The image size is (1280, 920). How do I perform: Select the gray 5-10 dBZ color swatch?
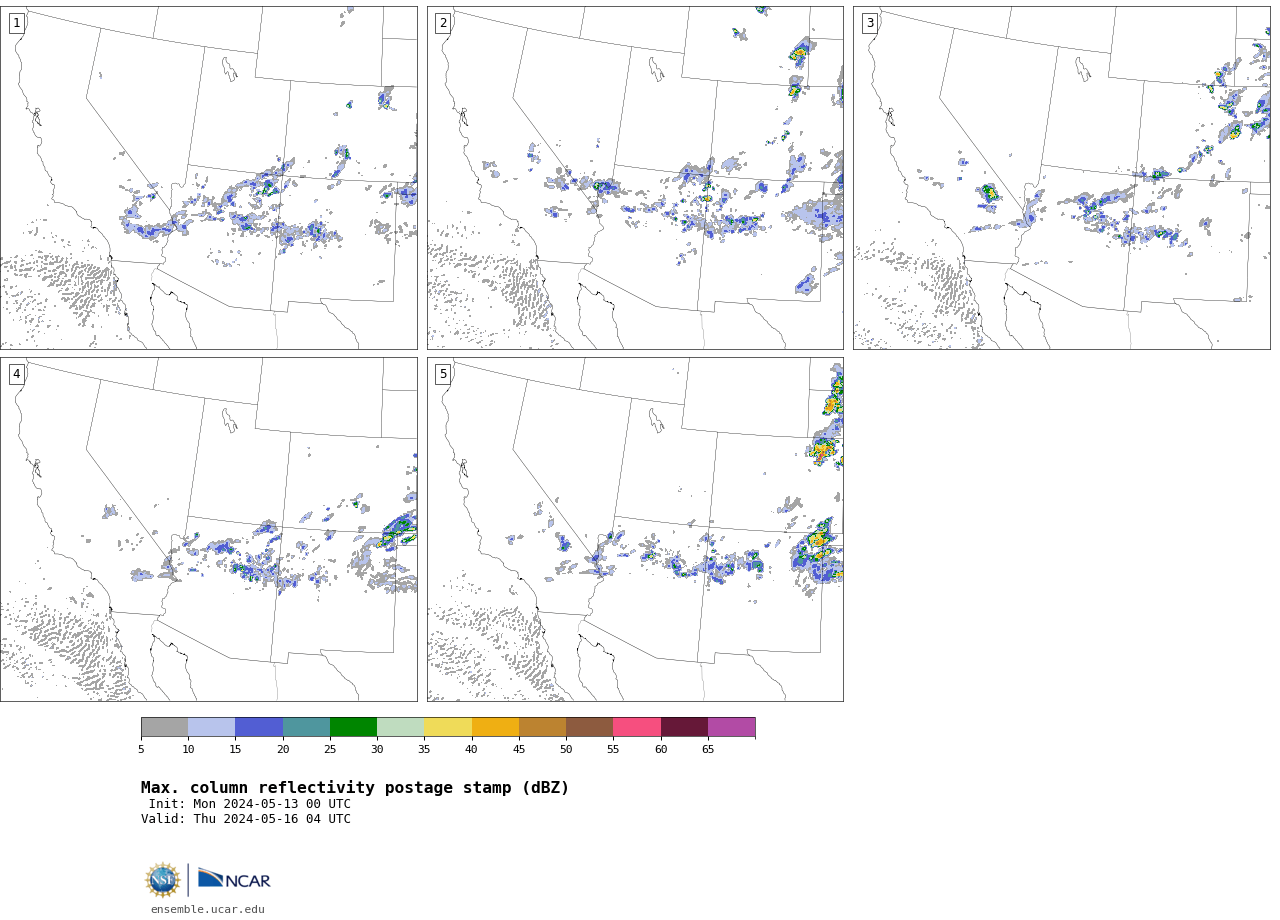click(x=164, y=727)
